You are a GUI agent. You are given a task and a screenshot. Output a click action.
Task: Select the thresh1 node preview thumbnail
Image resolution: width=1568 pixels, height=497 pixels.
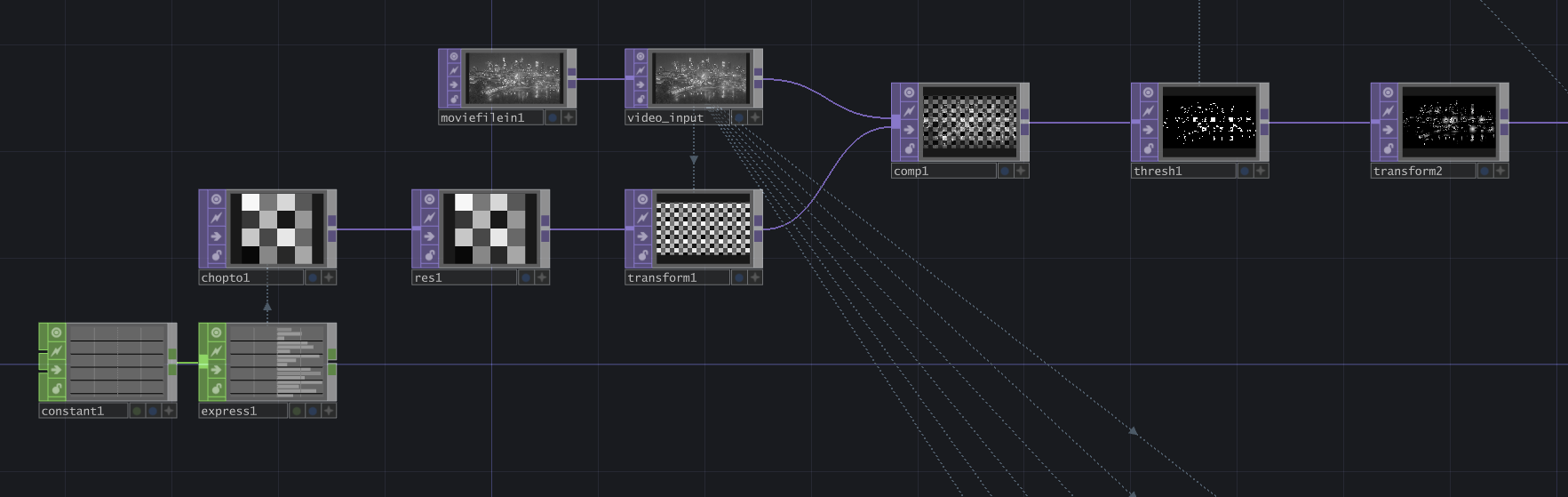point(1209,122)
